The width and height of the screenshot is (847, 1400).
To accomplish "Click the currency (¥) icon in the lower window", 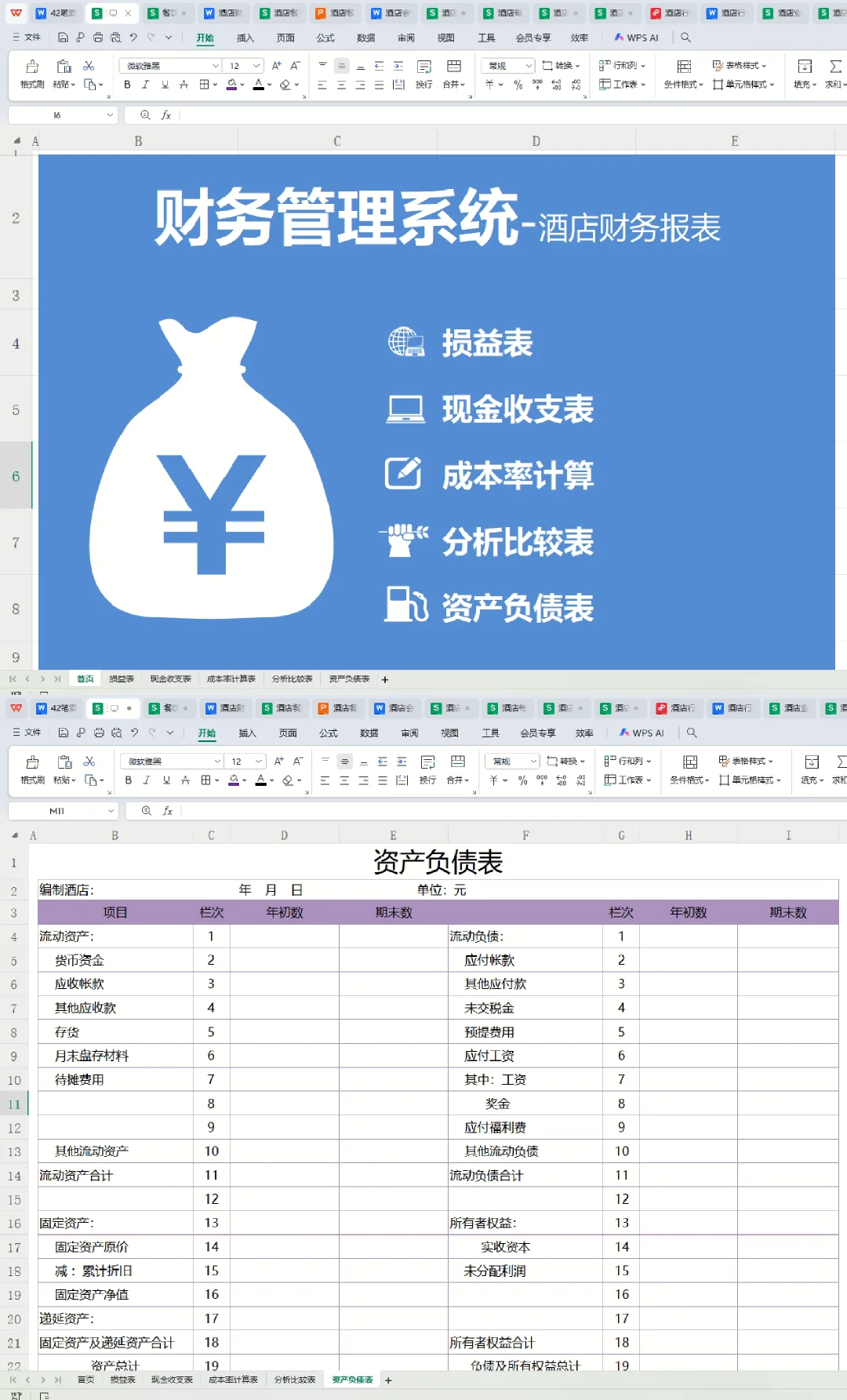I will [x=494, y=780].
